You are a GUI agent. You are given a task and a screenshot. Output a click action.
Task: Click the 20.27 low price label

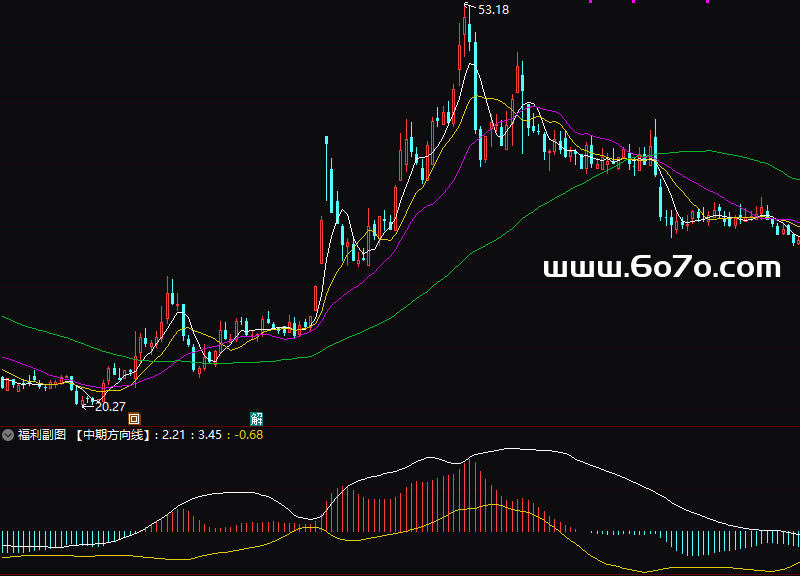click(x=110, y=407)
